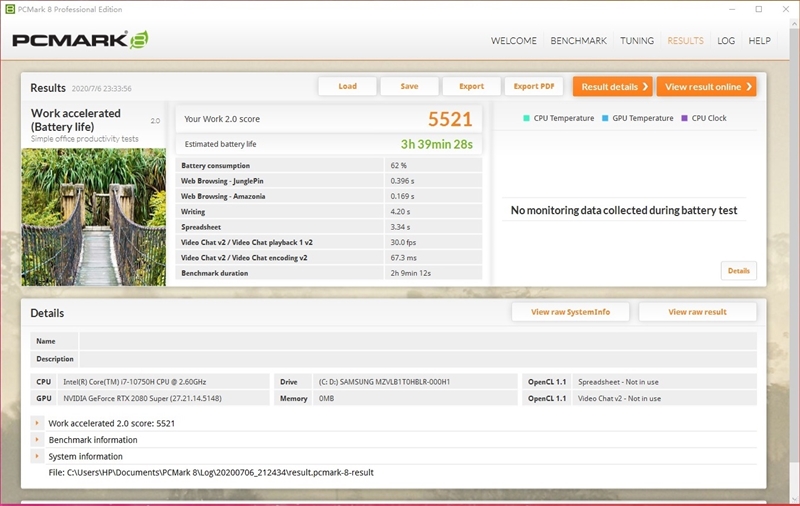Click the PCMark 8 title bar icon

(8, 9)
